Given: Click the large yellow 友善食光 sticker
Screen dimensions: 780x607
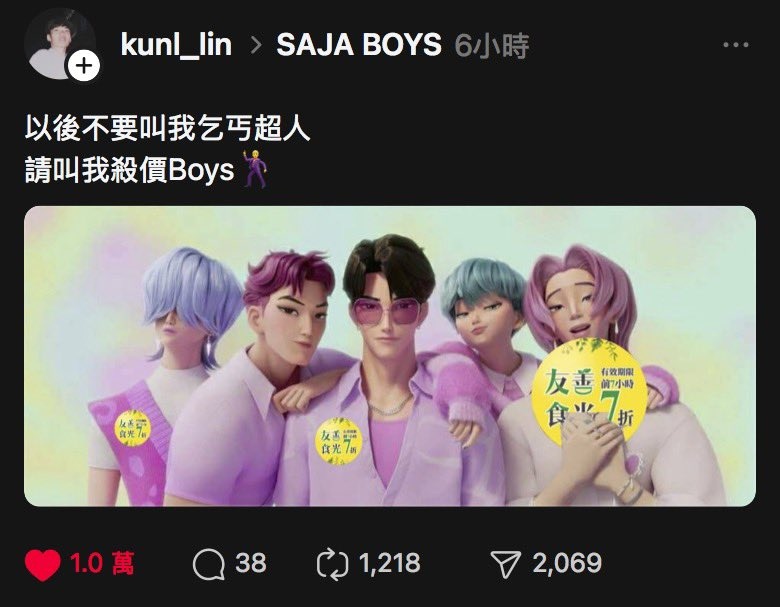Looking at the screenshot, I should pyautogui.click(x=589, y=391).
